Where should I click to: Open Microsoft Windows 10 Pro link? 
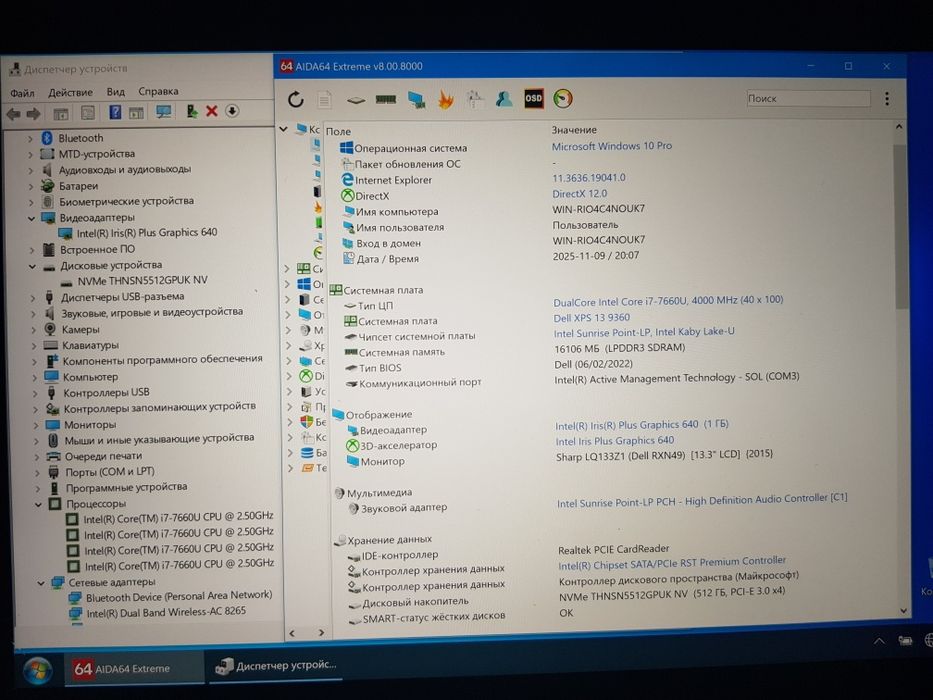tap(612, 146)
